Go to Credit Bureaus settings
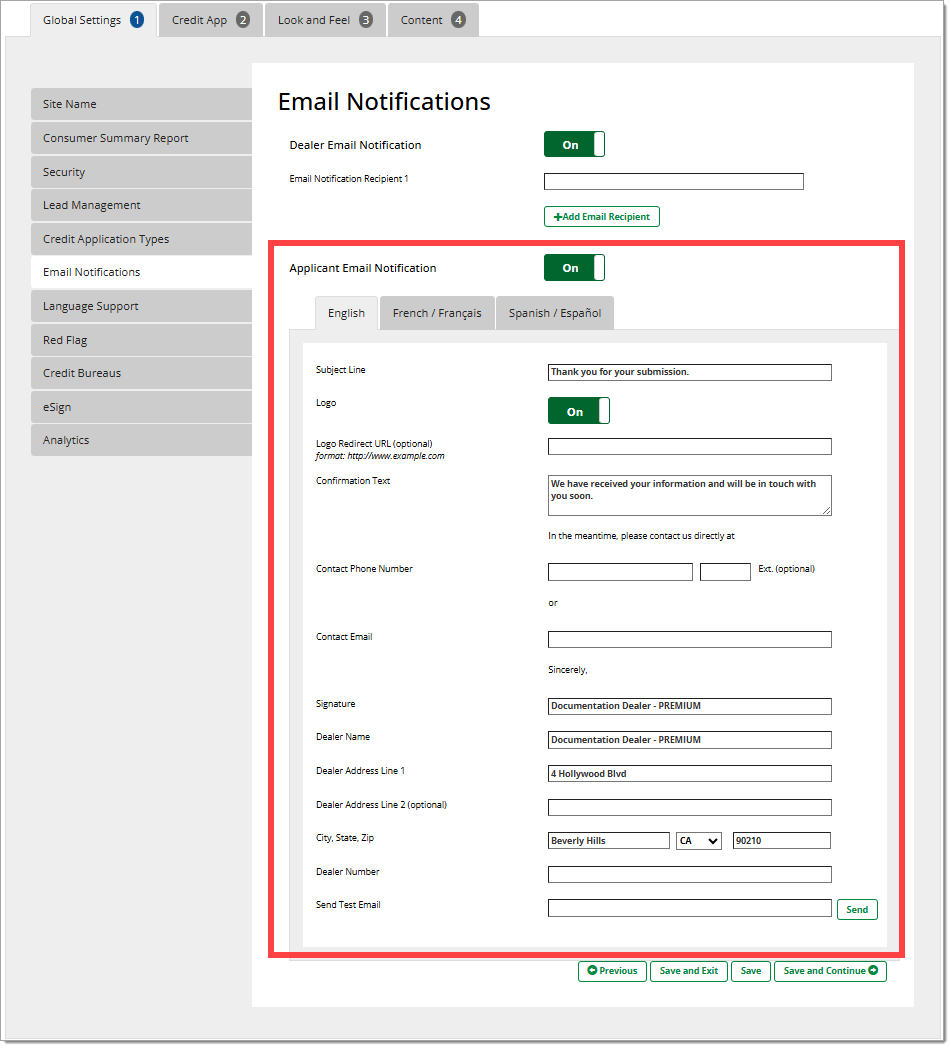Image resolution: width=951 pixels, height=1048 pixels. click(x=141, y=373)
